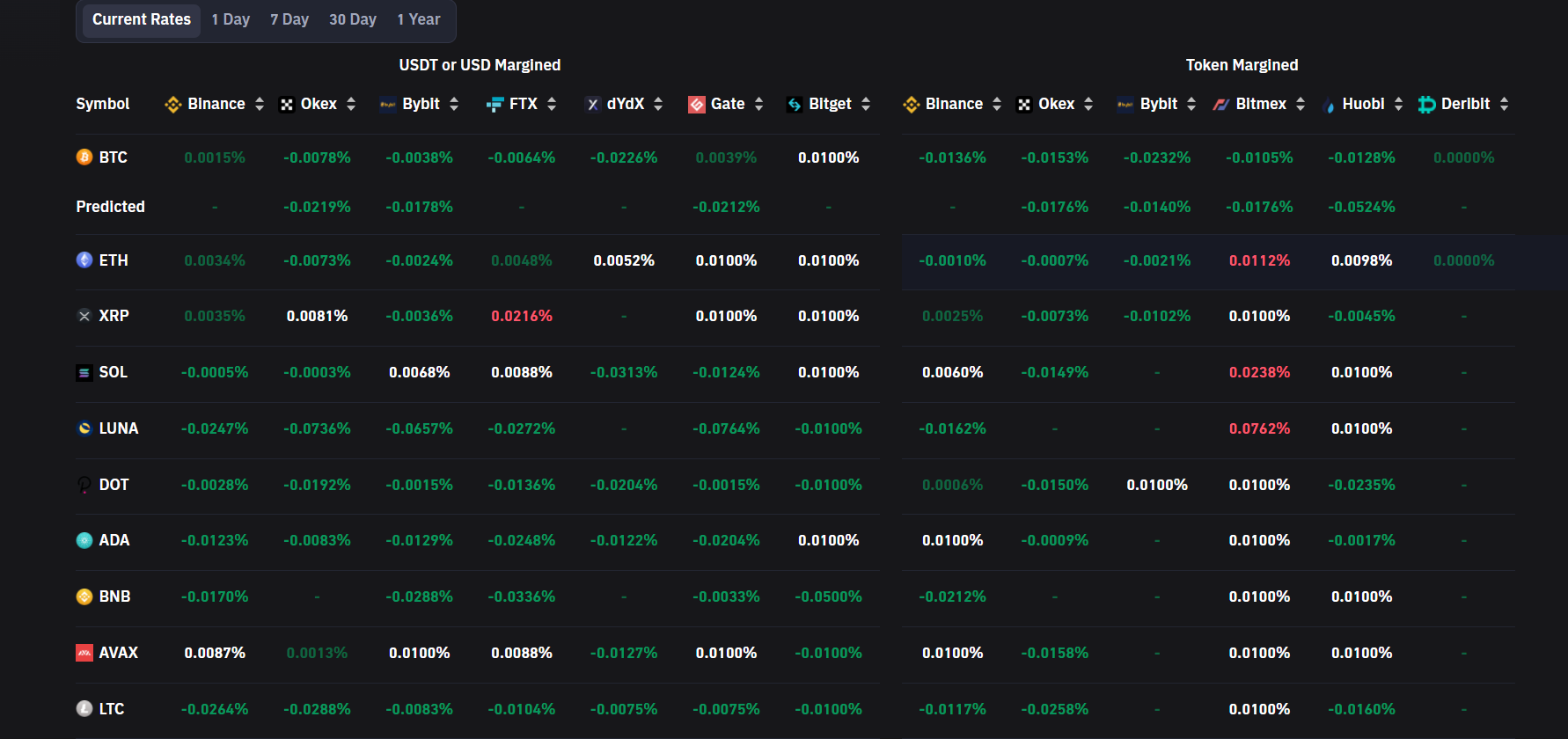Open the BNB symbol link
The width and height of the screenshot is (1568, 739).
115,596
